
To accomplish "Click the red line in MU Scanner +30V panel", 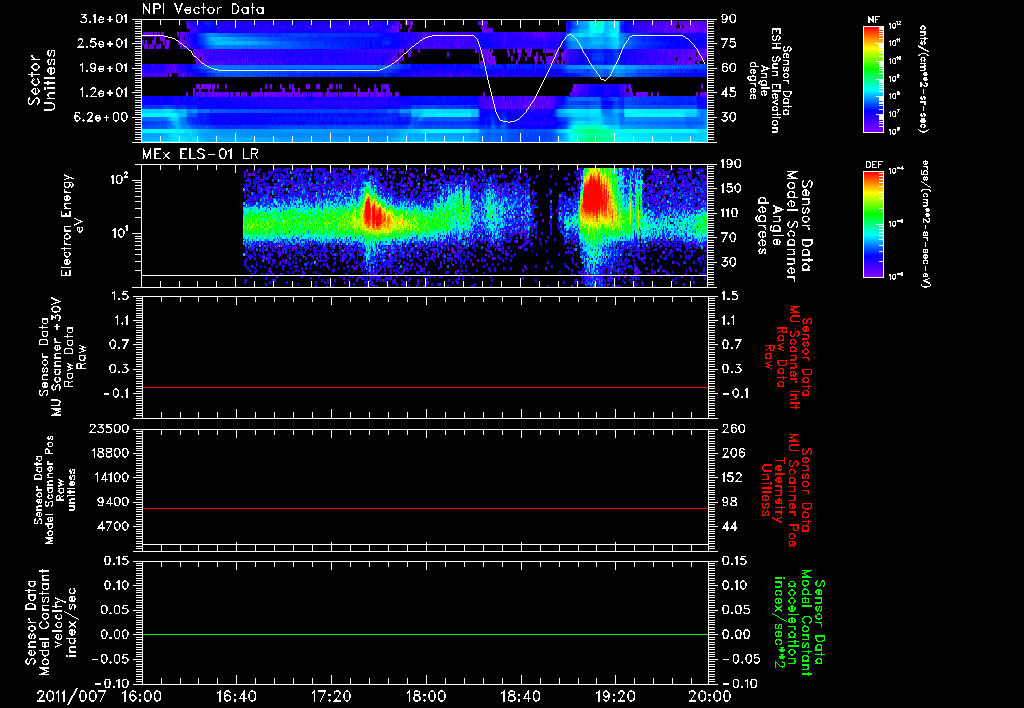I will click(x=425, y=387).
